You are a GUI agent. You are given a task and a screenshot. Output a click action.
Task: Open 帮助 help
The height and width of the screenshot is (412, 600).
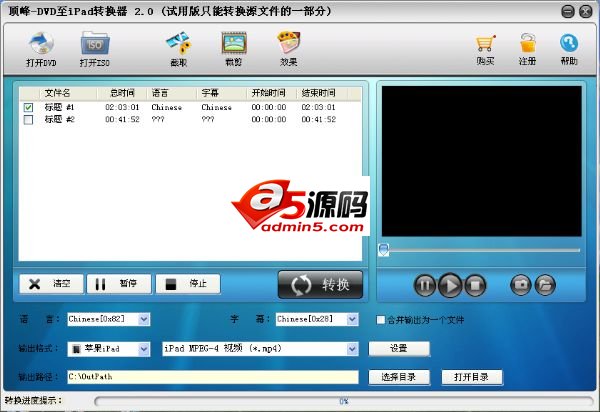pos(569,50)
